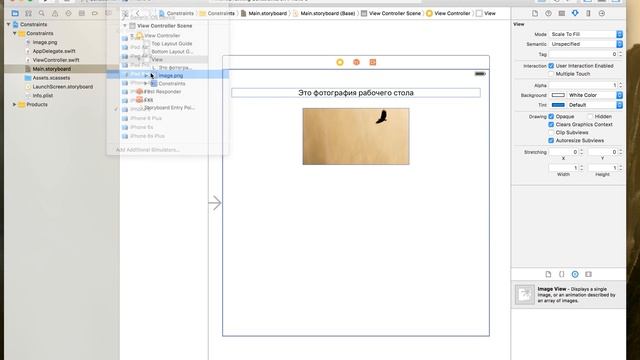Viewport: 640px width, 360px height.
Task: Open the Test navigator icon
Action: click(68, 13)
